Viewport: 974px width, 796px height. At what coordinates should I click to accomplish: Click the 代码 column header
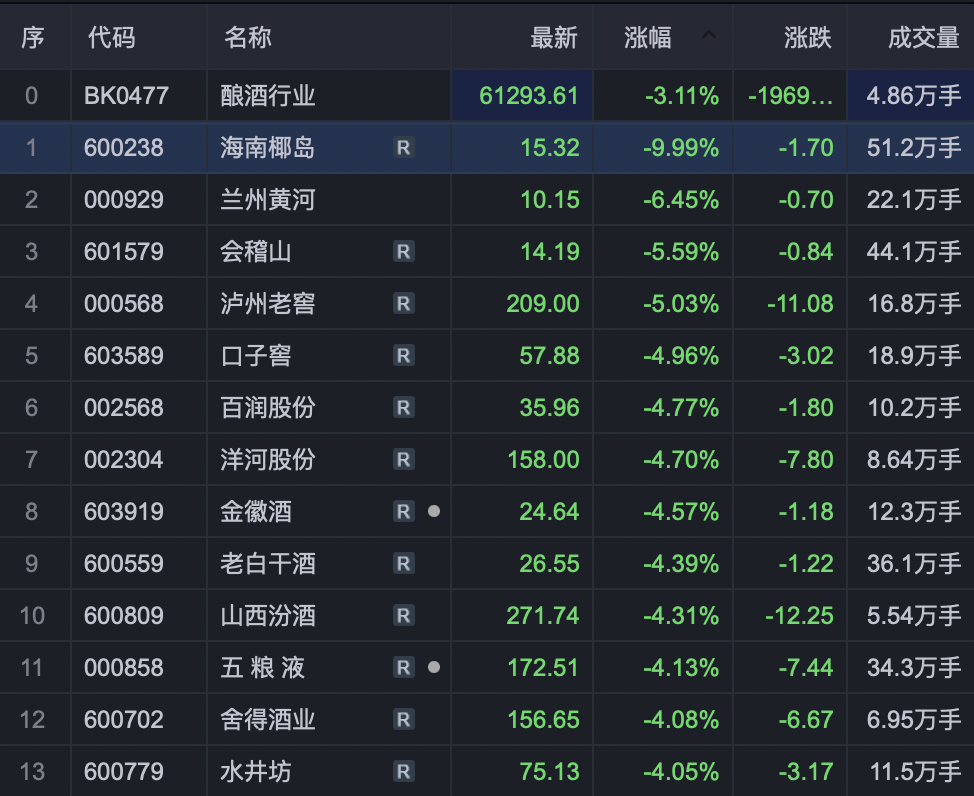(111, 38)
